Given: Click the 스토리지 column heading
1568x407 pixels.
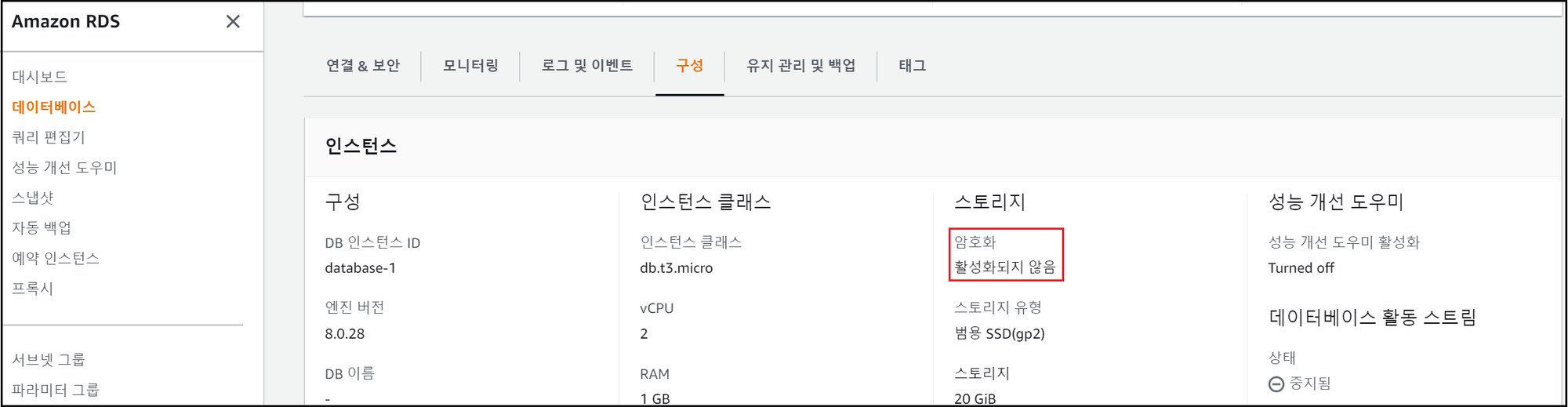Looking at the screenshot, I should pos(990,202).
